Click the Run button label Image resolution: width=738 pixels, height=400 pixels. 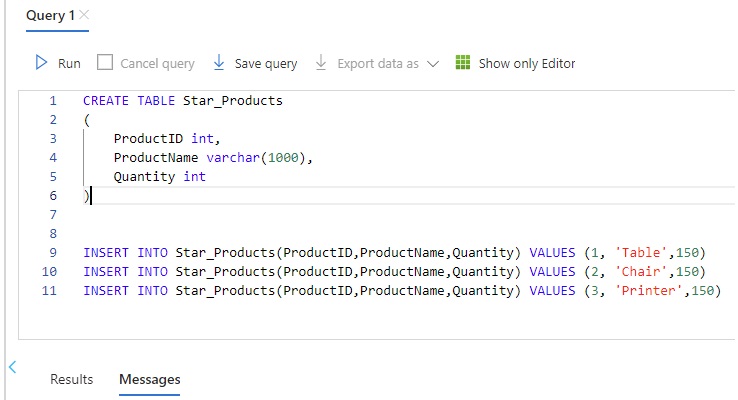[69, 64]
